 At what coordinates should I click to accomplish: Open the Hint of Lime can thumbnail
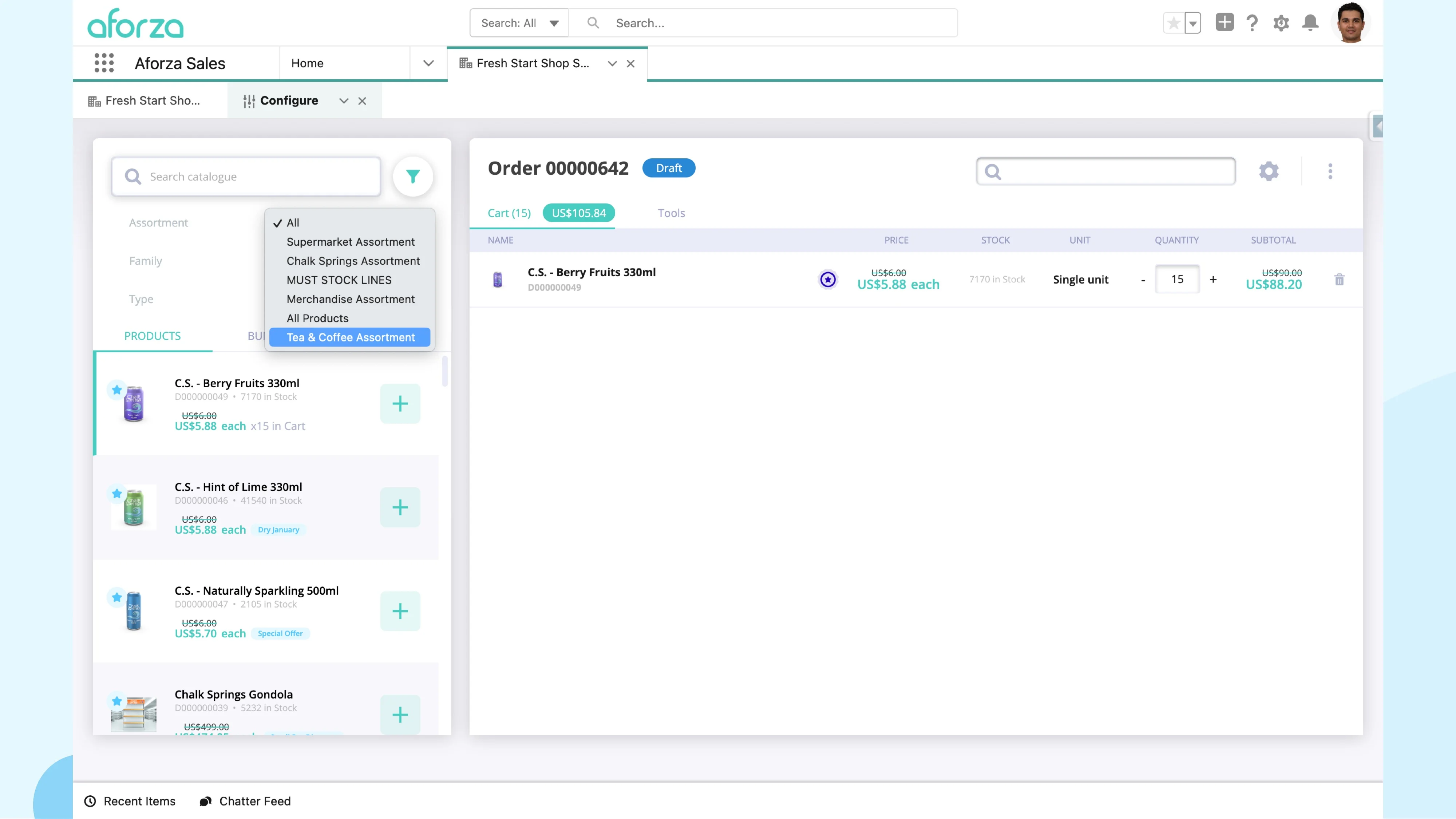pyautogui.click(x=134, y=507)
